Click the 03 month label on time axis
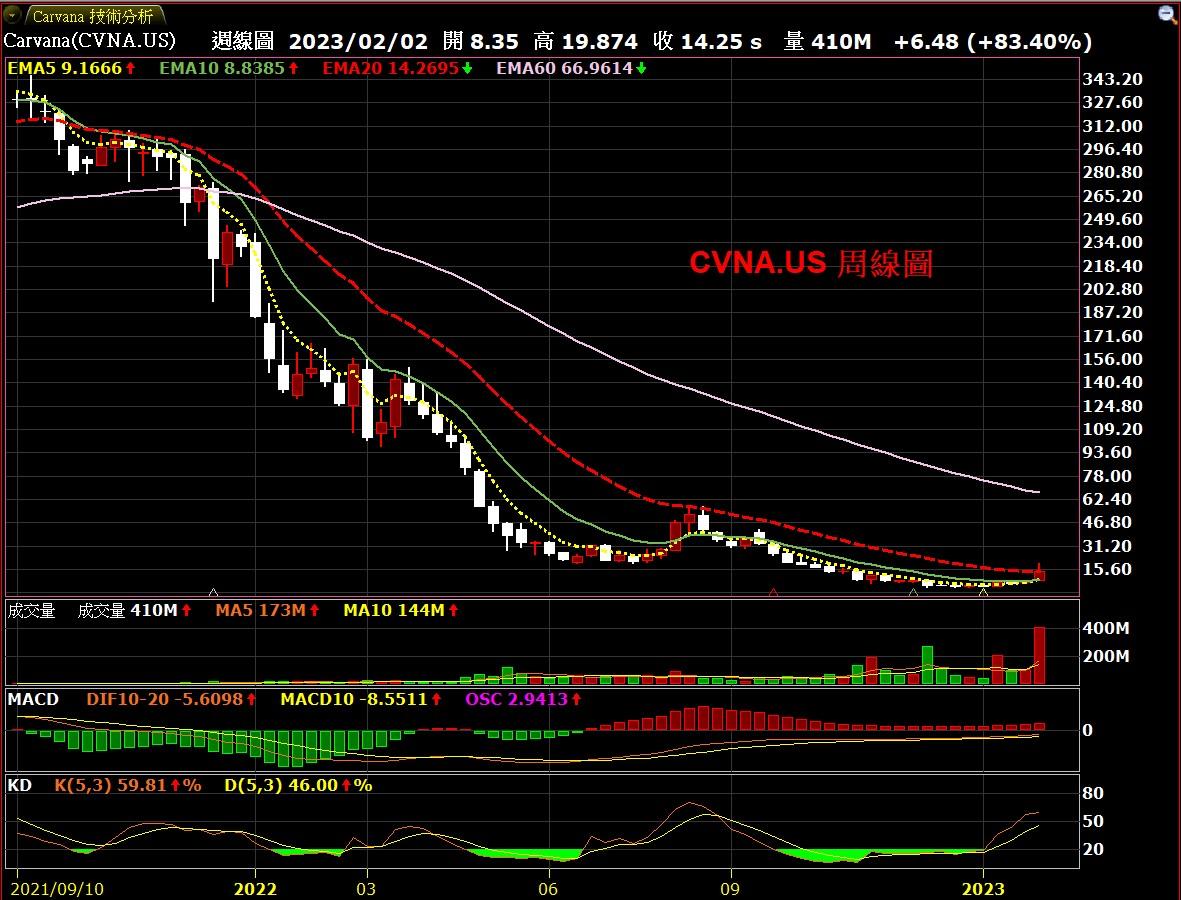The width and height of the screenshot is (1181, 900). click(x=366, y=889)
